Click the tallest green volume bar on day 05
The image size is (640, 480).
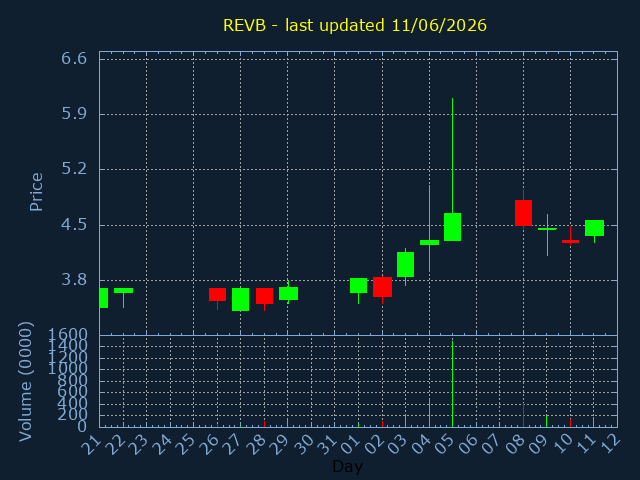click(x=452, y=384)
